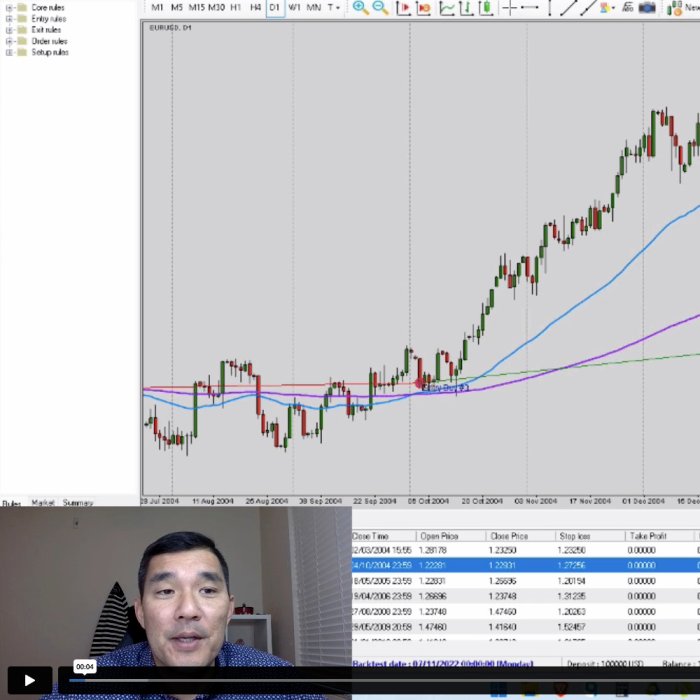Image resolution: width=700 pixels, height=700 pixels.
Task: Open the Market tab
Action: pos(43,503)
